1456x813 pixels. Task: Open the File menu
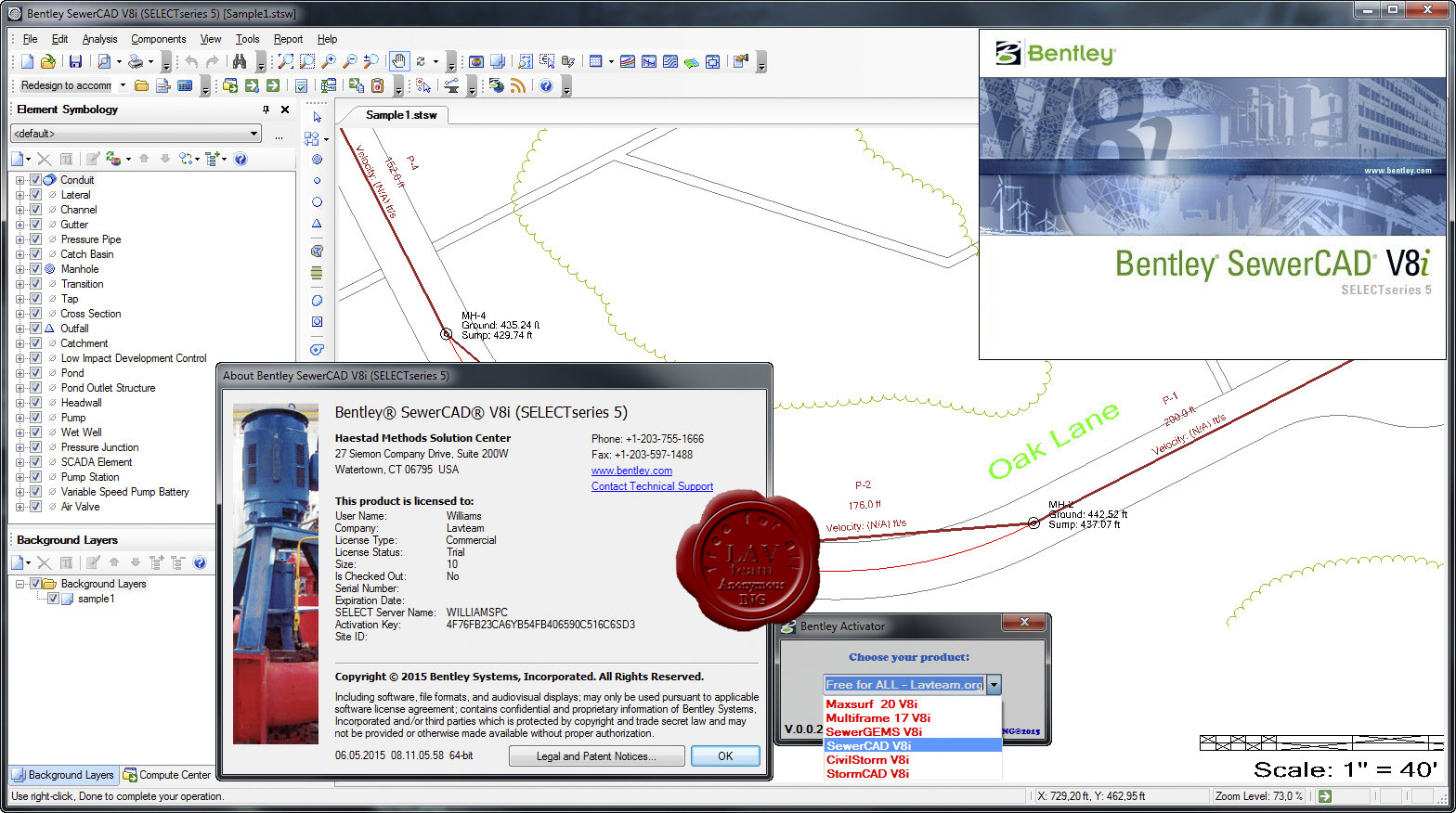tap(30, 39)
